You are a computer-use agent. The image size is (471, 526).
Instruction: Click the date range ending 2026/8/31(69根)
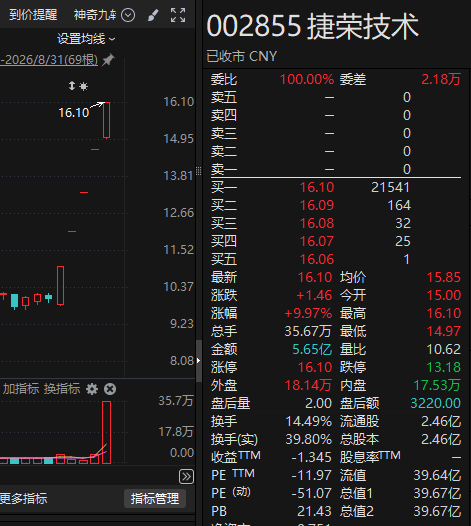pyautogui.click(x=49, y=60)
